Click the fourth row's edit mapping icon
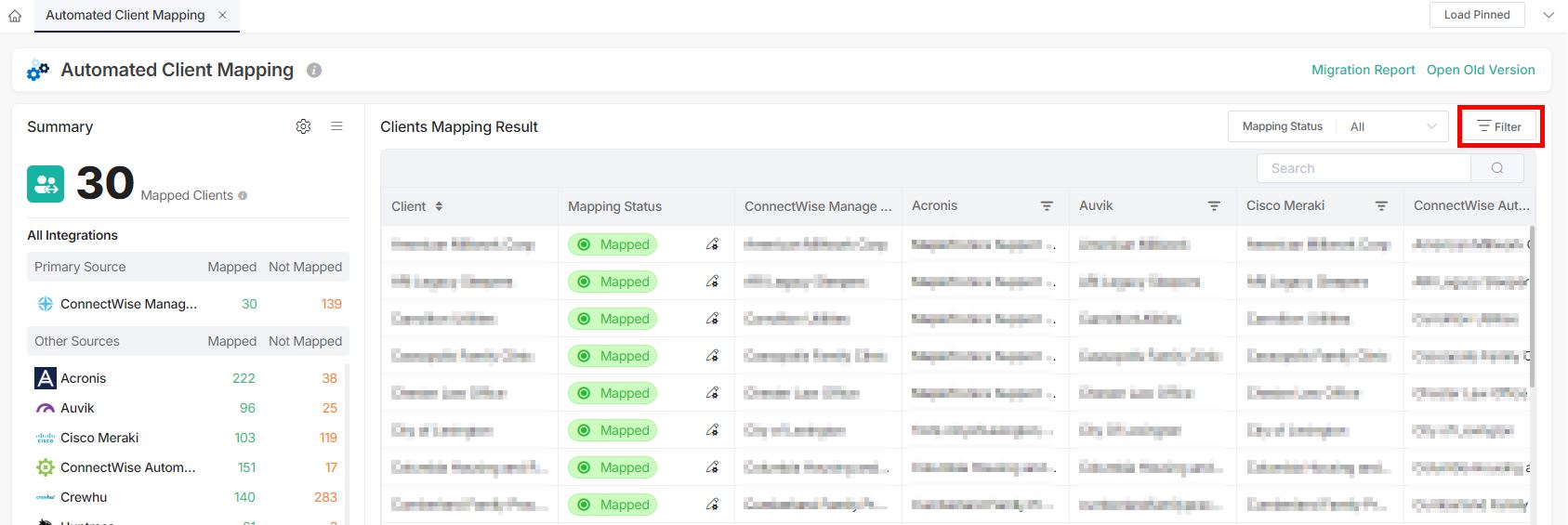 point(712,356)
